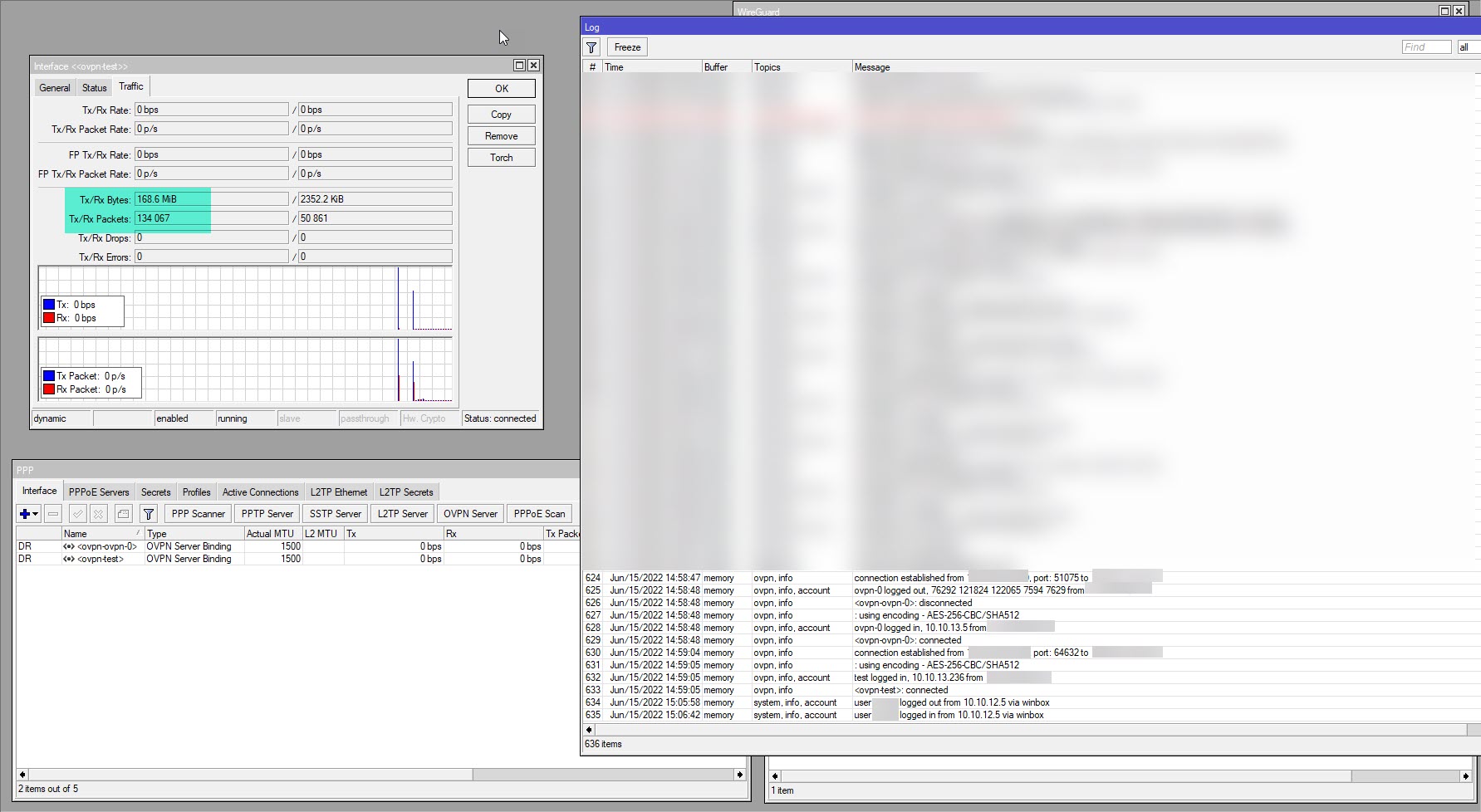Viewport: 1481px width, 812px height.
Task: Select the Traffic tab
Action: (131, 86)
